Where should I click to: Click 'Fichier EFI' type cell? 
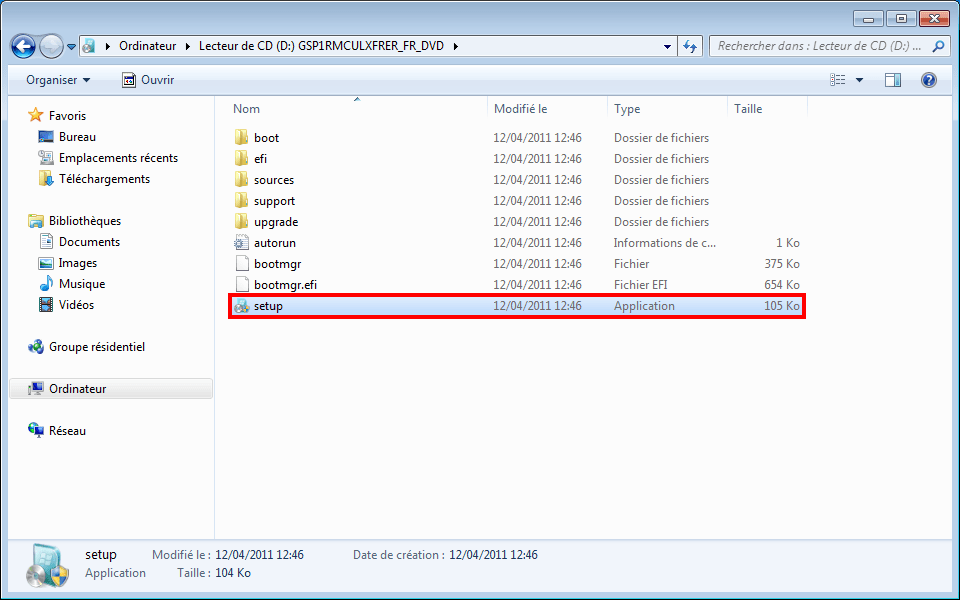click(640, 285)
